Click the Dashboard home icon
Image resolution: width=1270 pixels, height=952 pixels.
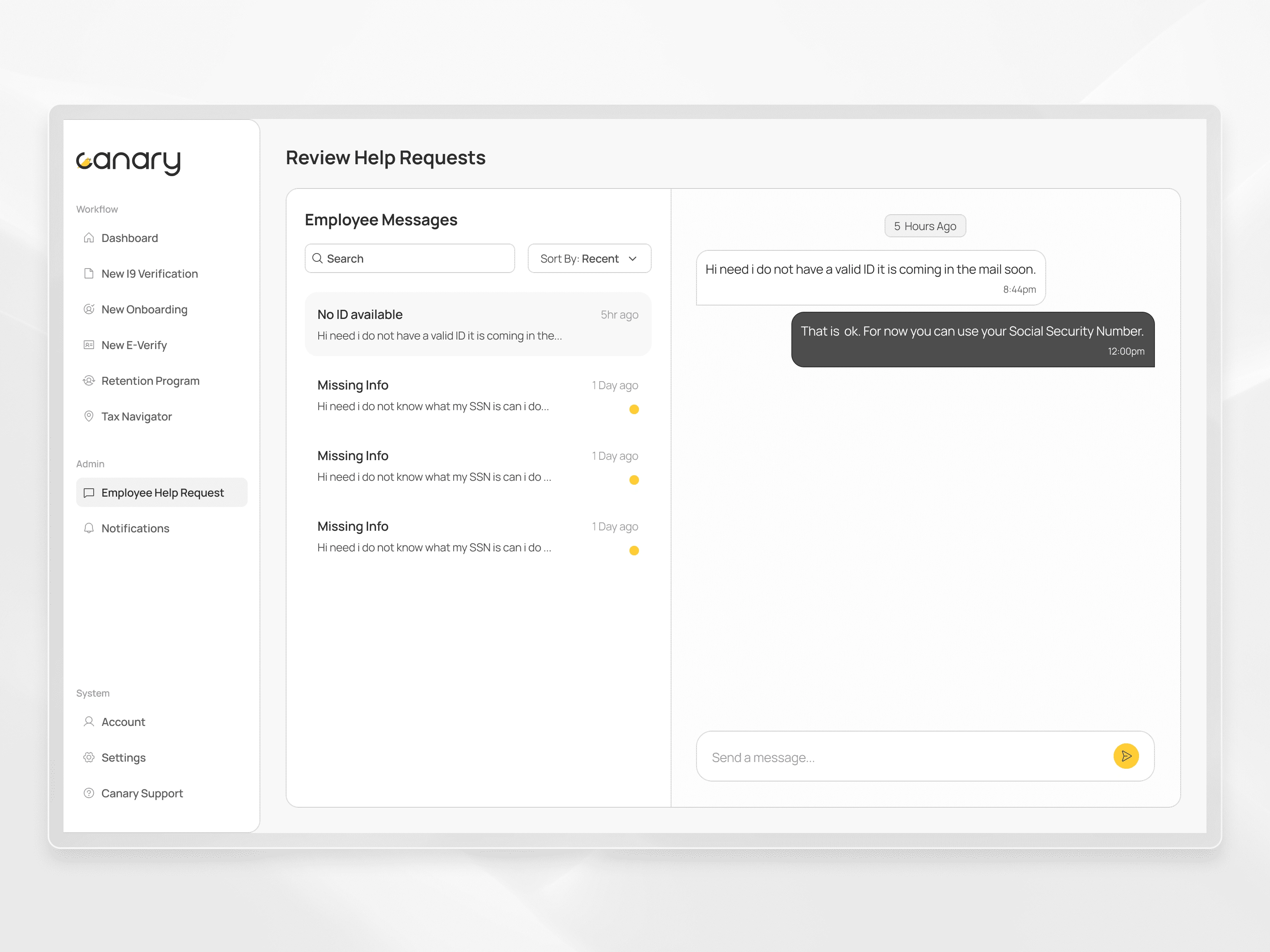pos(89,238)
